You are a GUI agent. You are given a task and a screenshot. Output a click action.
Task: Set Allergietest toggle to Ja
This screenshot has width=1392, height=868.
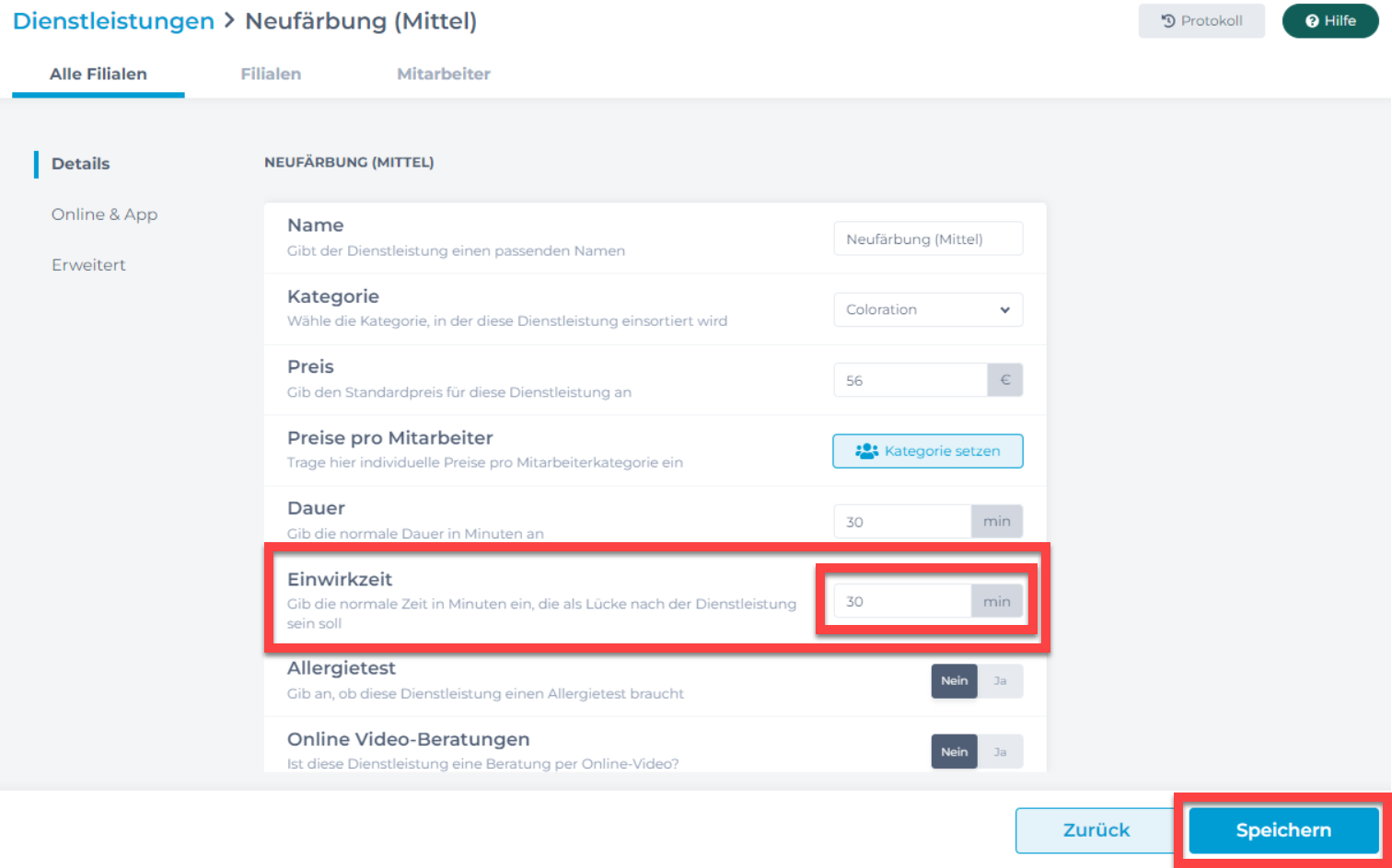pyautogui.click(x=1000, y=681)
